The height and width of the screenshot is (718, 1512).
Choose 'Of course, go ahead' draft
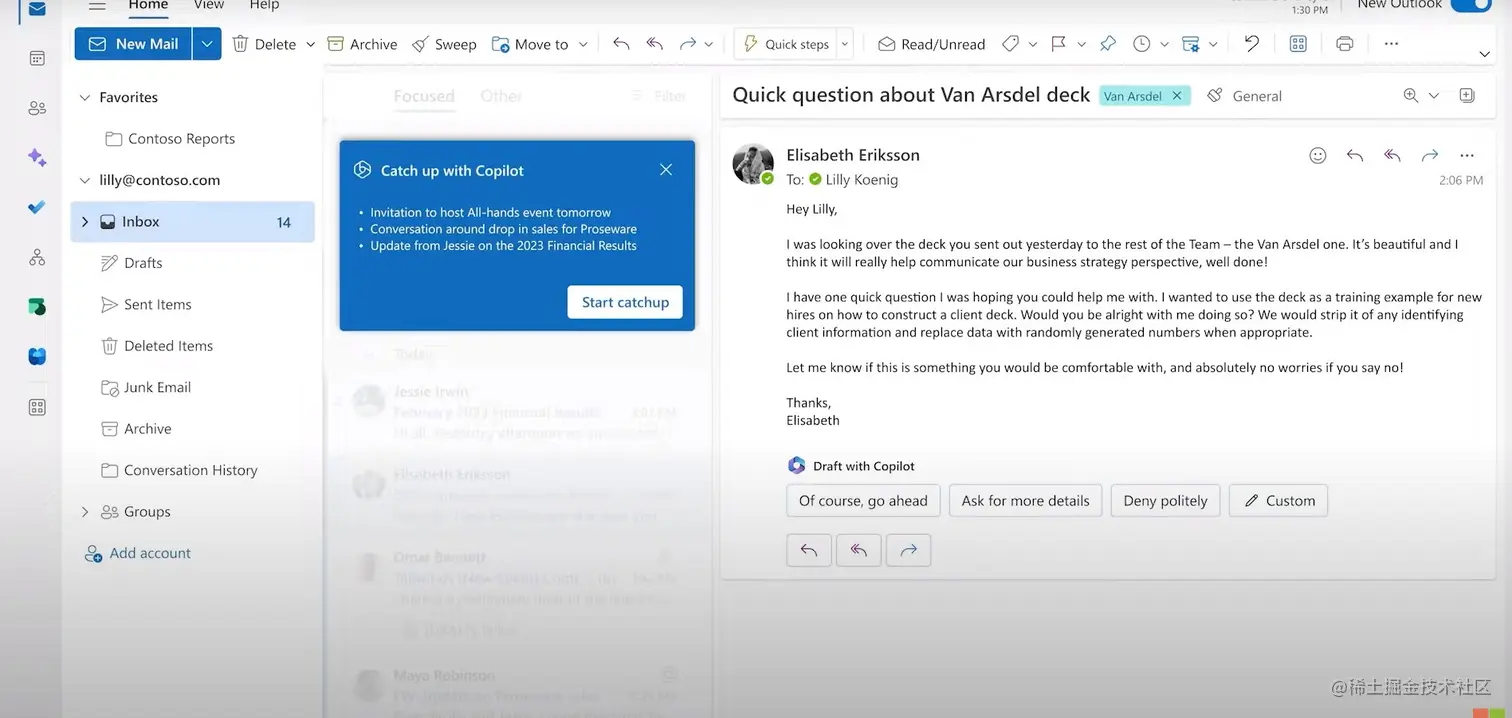[863, 501]
